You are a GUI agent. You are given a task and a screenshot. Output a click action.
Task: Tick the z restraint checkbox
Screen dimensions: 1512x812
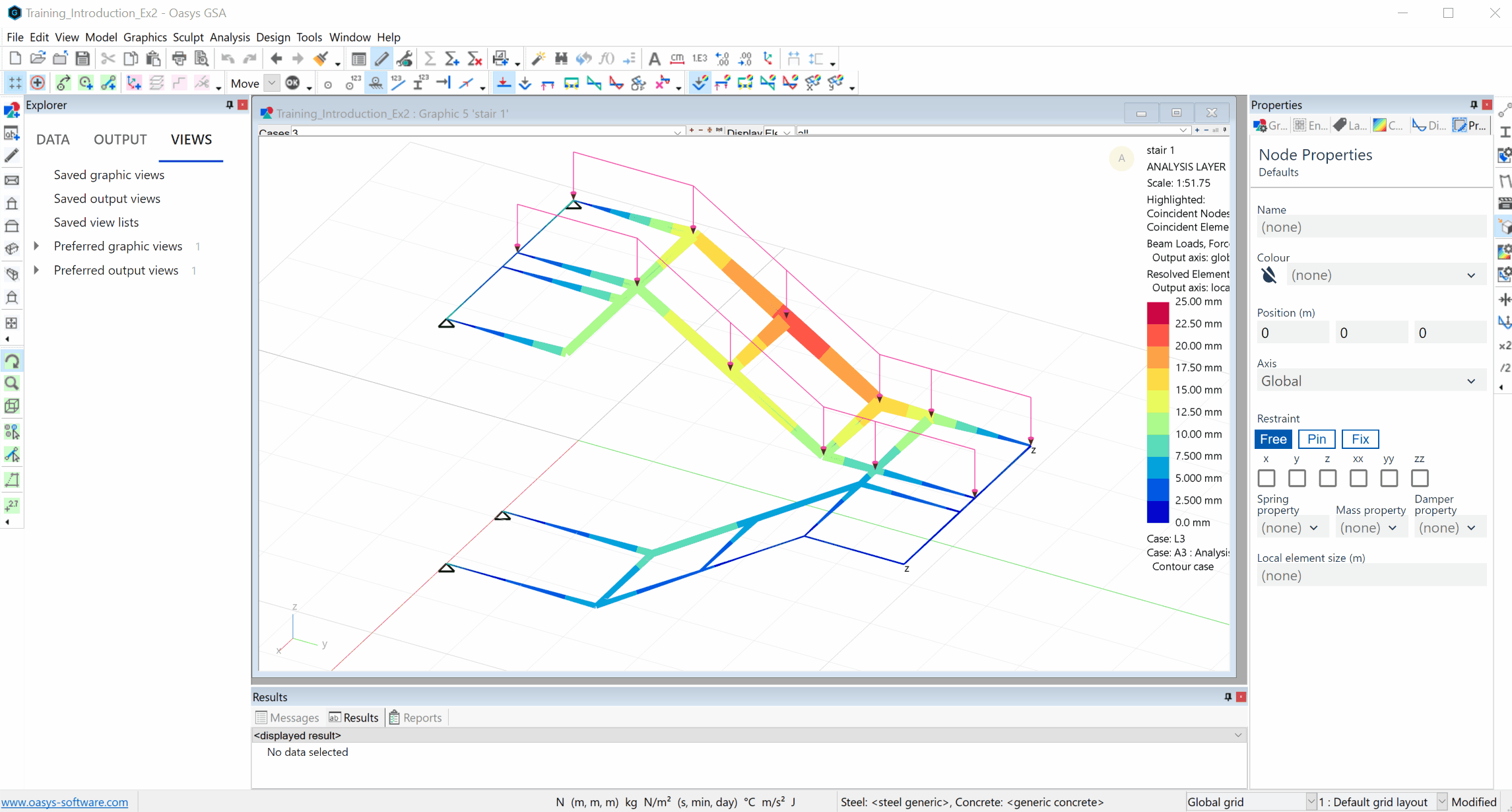(1327, 478)
